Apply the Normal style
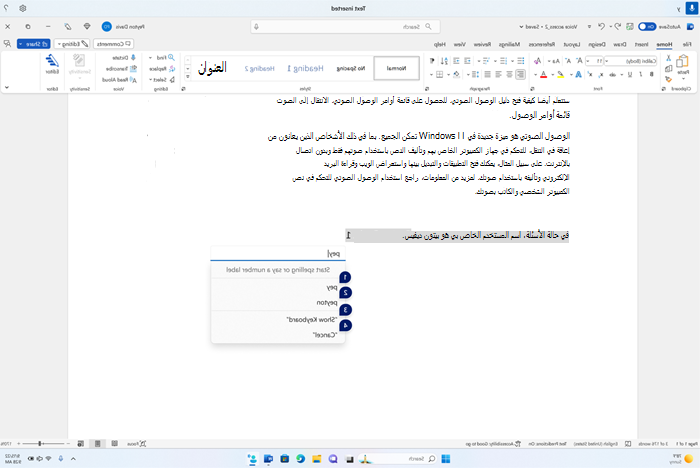Viewport: 700px width, 468px height. (x=396, y=68)
